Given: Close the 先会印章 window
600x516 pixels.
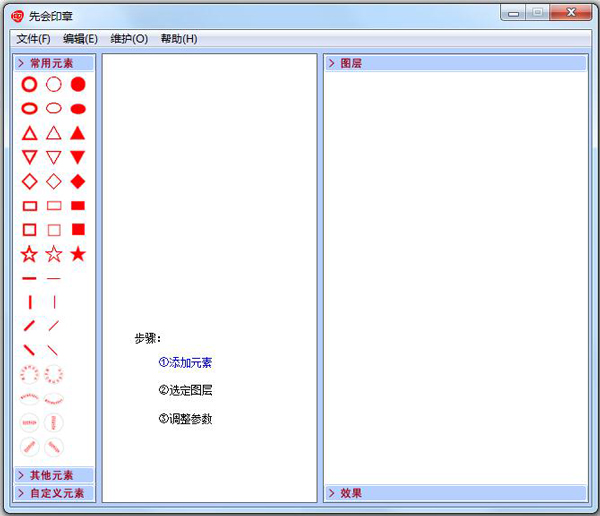Looking at the screenshot, I should pyautogui.click(x=571, y=13).
